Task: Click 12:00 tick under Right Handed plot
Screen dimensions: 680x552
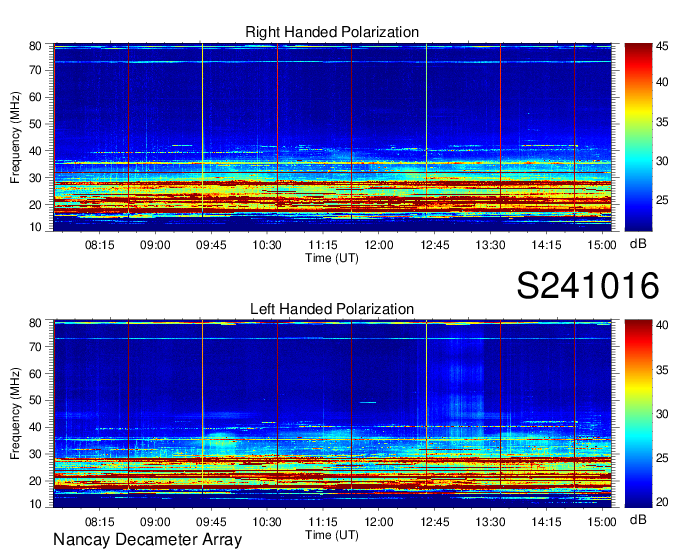Action: point(379,245)
